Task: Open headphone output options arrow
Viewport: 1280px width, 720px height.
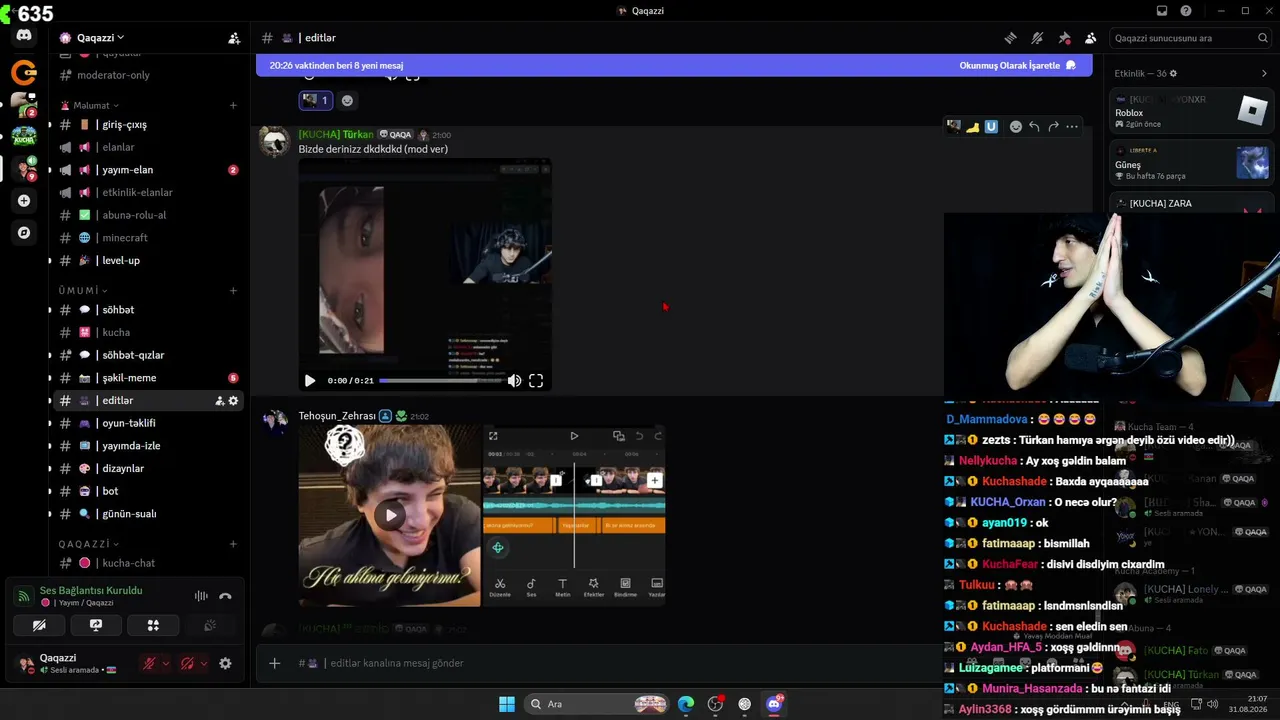Action: point(204,663)
